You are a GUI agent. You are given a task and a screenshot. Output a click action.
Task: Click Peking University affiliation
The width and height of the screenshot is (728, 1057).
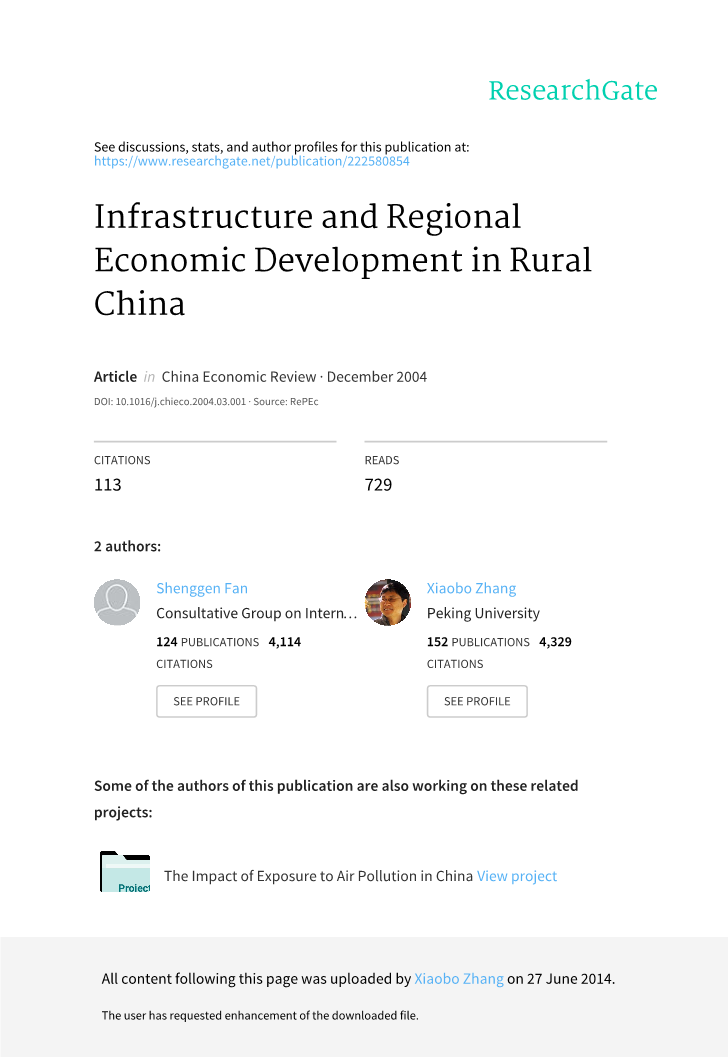[483, 613]
